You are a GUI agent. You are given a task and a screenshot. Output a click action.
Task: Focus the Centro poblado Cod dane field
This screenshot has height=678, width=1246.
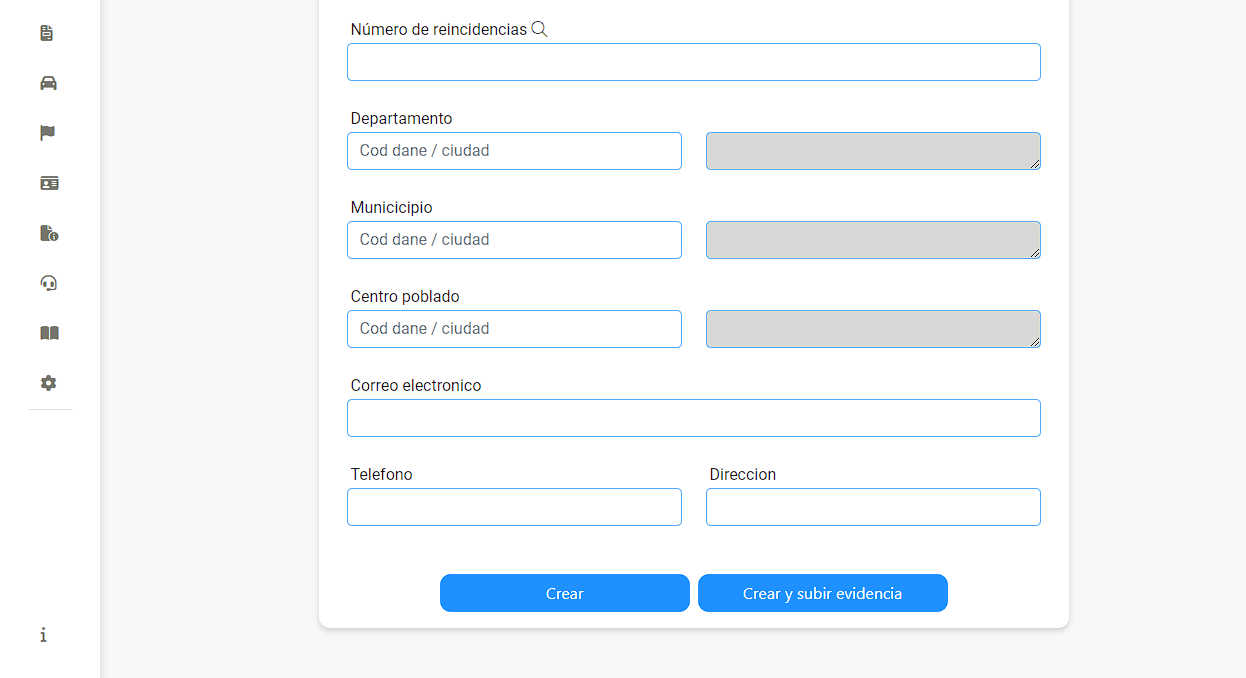(x=514, y=329)
